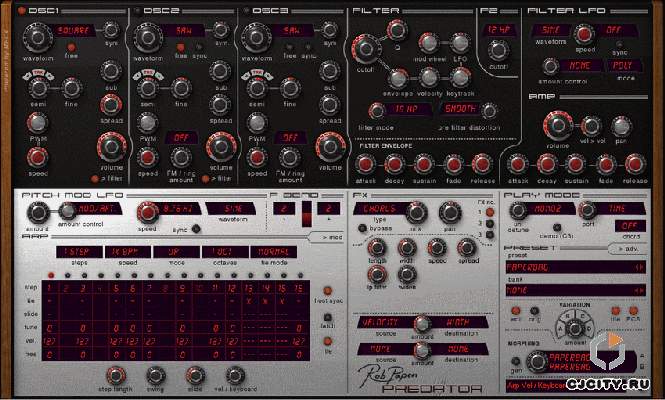Click the morphing gen button
The width and height of the screenshot is (665, 400).
(515, 361)
